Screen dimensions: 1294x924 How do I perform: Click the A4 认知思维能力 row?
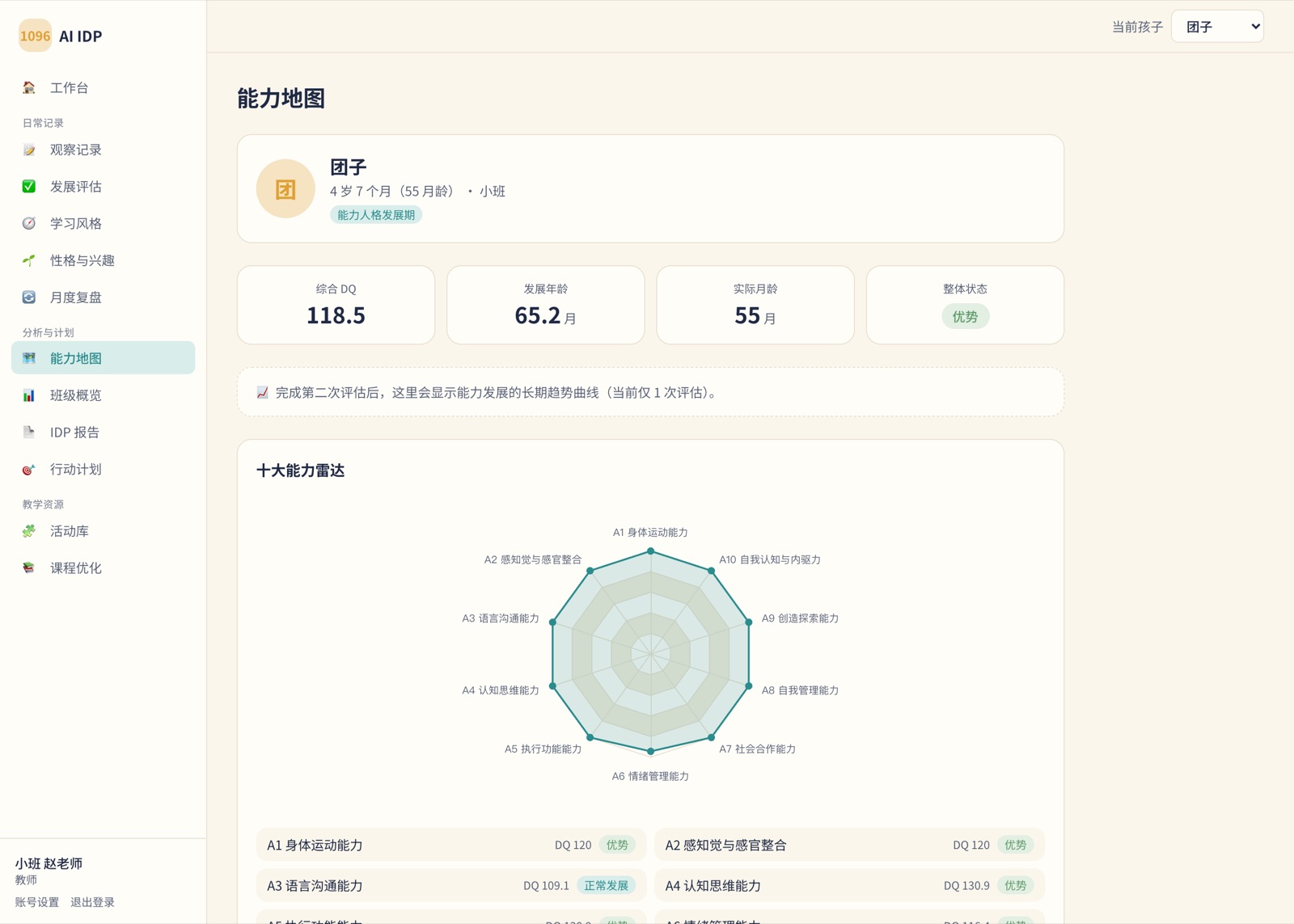coord(849,885)
